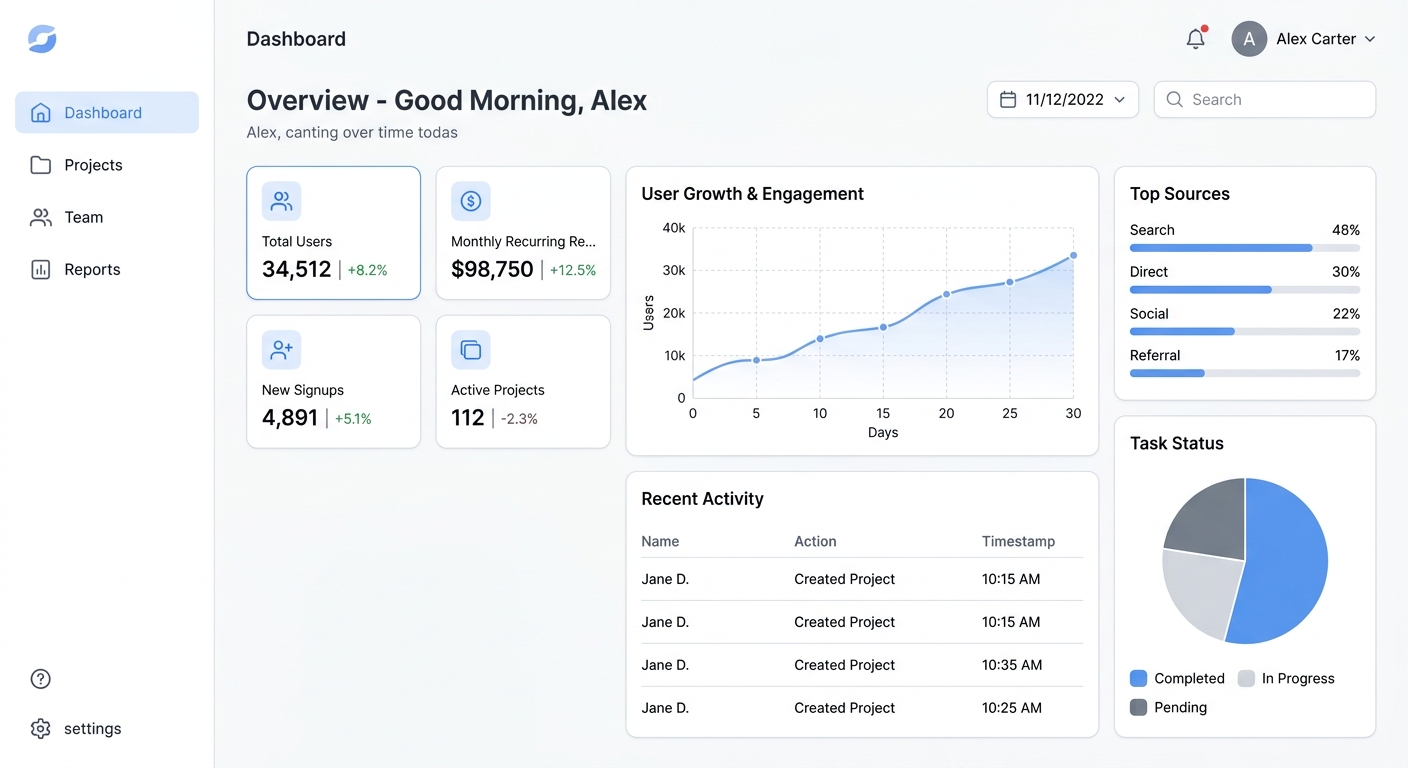Open the help question mark icon
The width and height of the screenshot is (1408, 768).
pyautogui.click(x=41, y=679)
